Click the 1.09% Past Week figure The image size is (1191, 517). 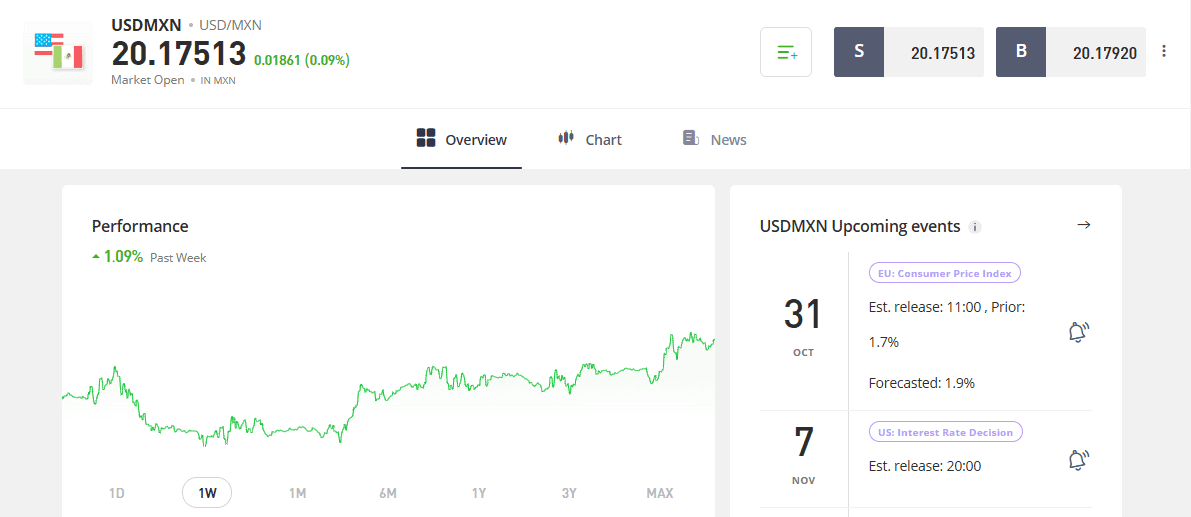click(149, 257)
